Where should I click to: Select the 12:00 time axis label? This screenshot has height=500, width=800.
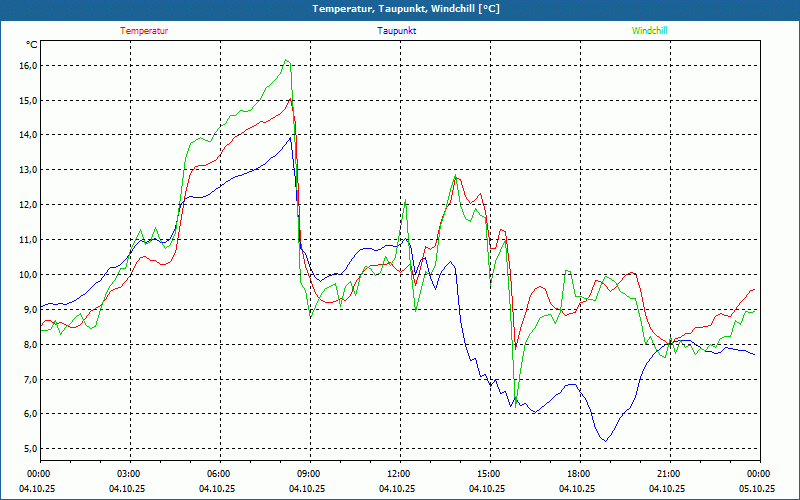pos(398,474)
